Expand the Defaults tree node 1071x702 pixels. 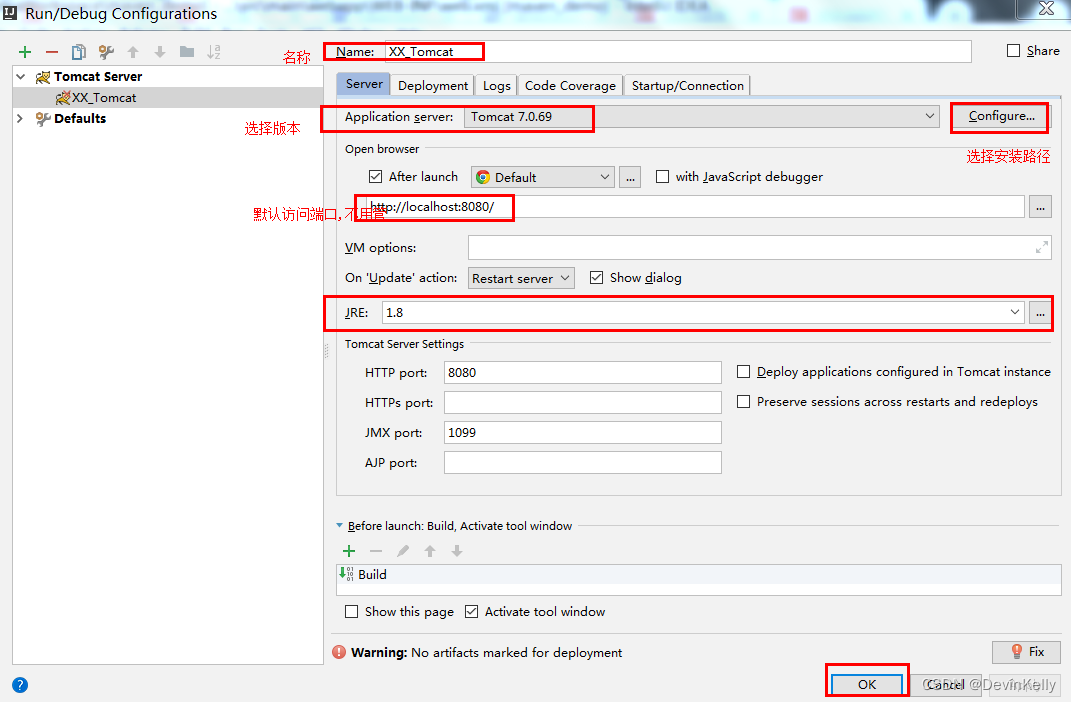pyautogui.click(x=20, y=118)
